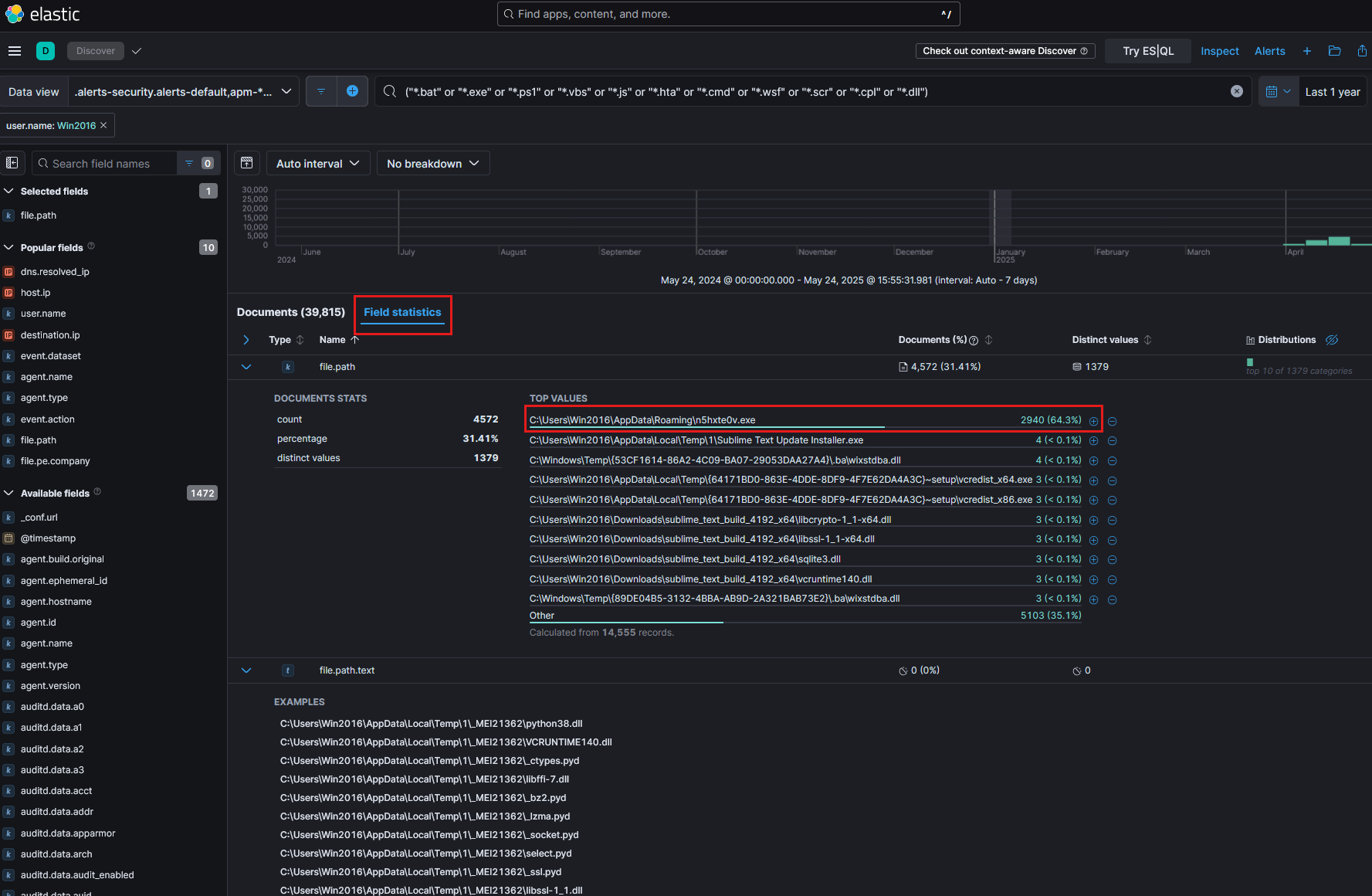Add a filter with the plus button

pyautogui.click(x=352, y=91)
